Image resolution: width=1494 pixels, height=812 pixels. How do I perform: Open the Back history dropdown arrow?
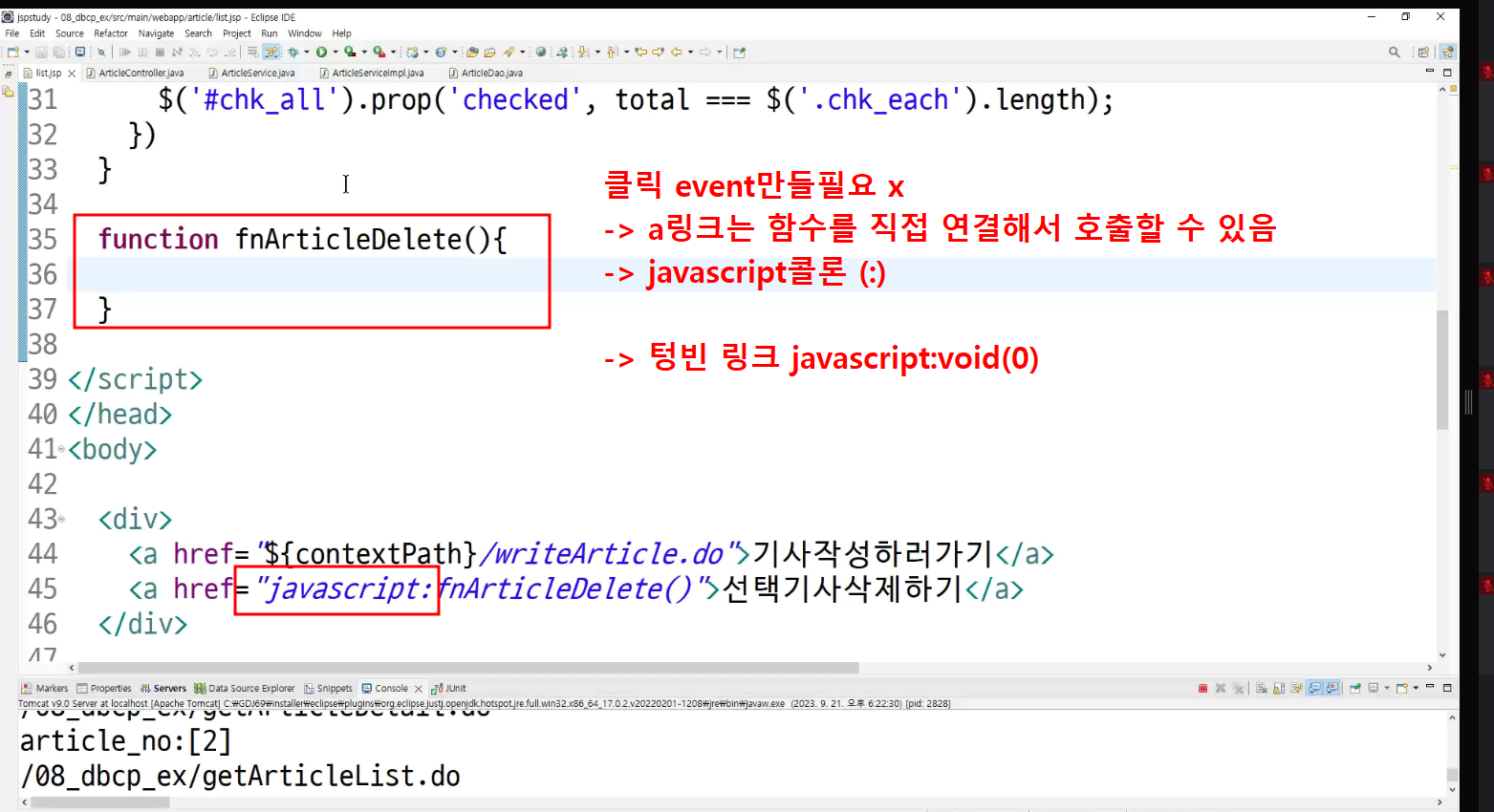point(690,53)
